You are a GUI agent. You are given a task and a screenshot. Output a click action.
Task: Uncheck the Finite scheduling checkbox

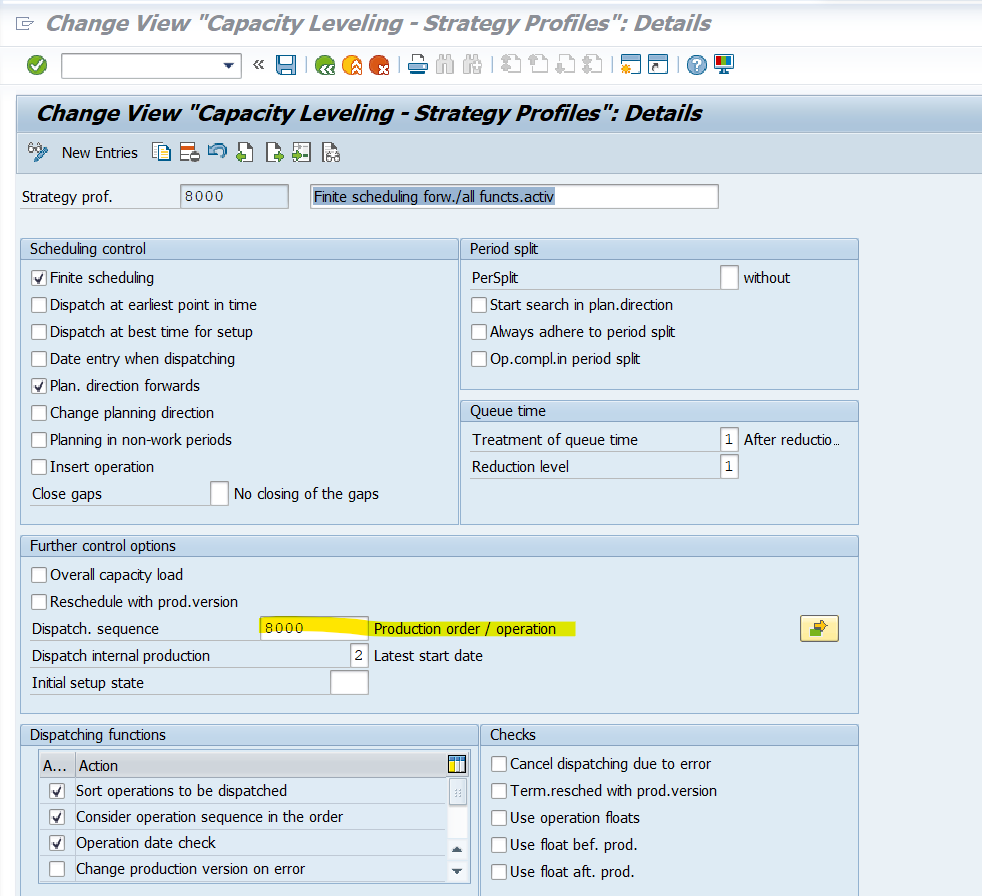(39, 278)
